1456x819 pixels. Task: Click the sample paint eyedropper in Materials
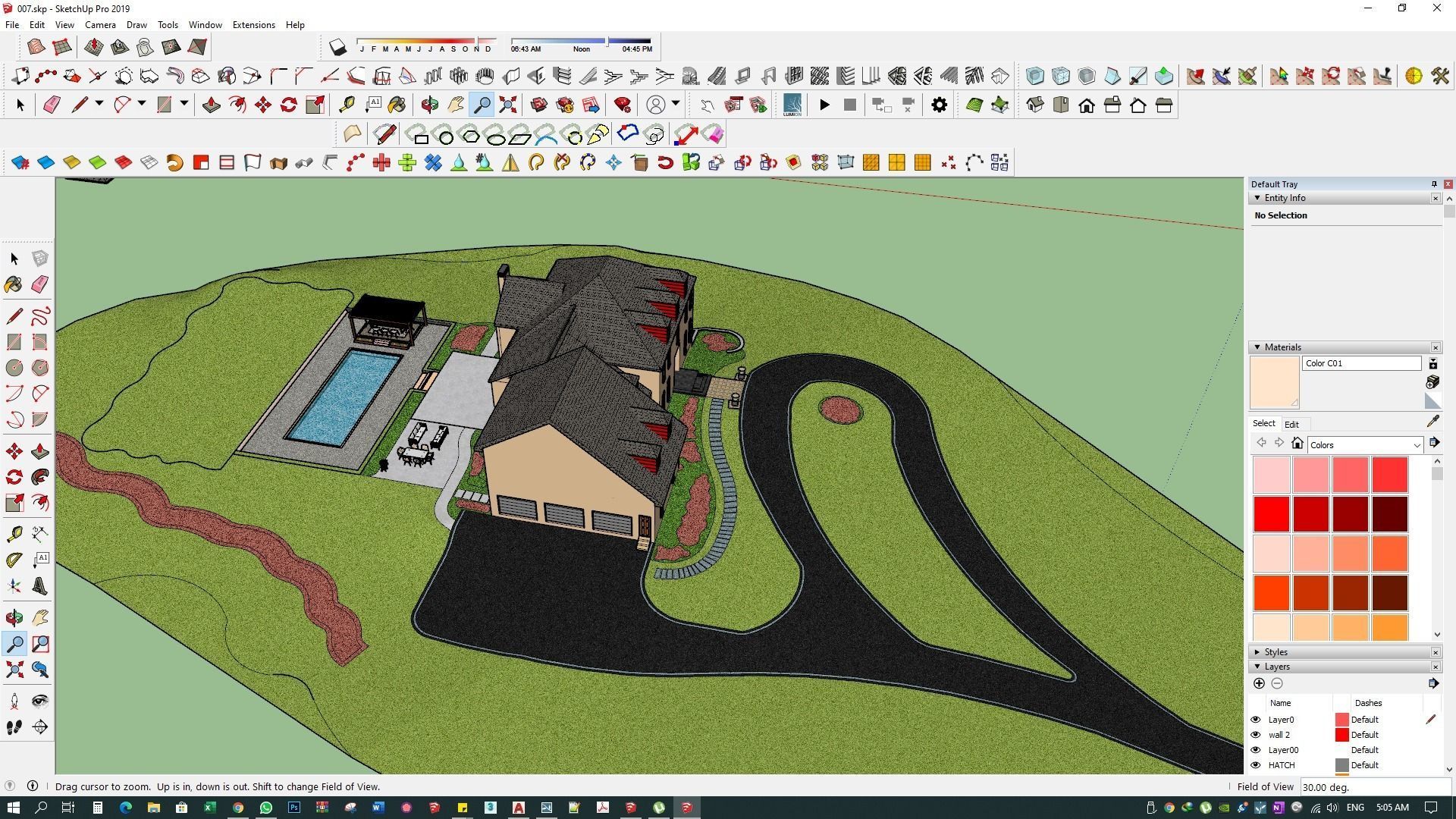coord(1432,422)
